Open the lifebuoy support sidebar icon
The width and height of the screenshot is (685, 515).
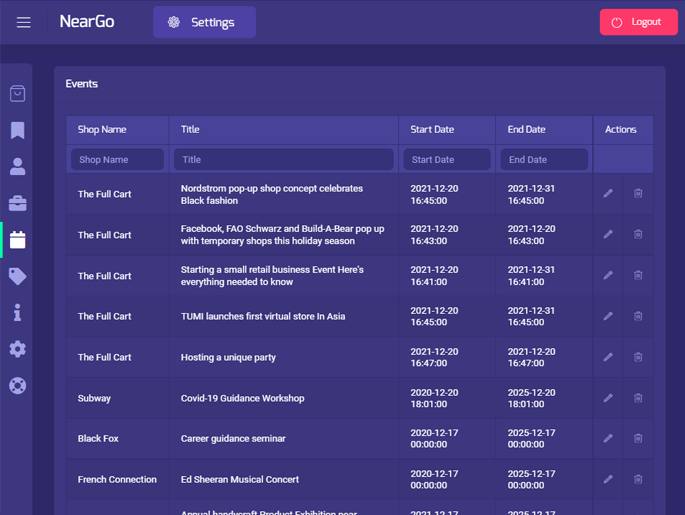point(18,386)
